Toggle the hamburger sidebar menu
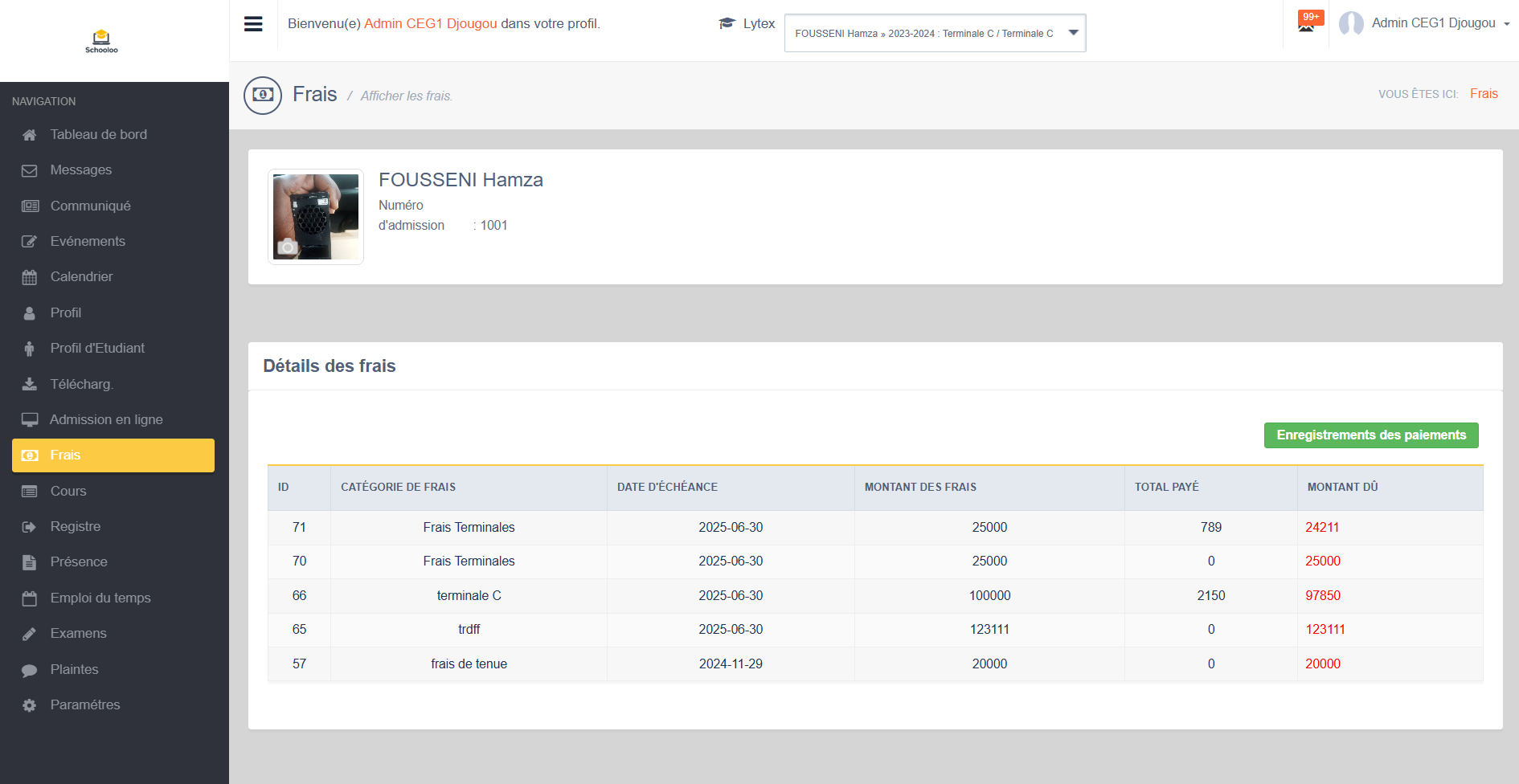The width and height of the screenshot is (1519, 784). click(253, 24)
